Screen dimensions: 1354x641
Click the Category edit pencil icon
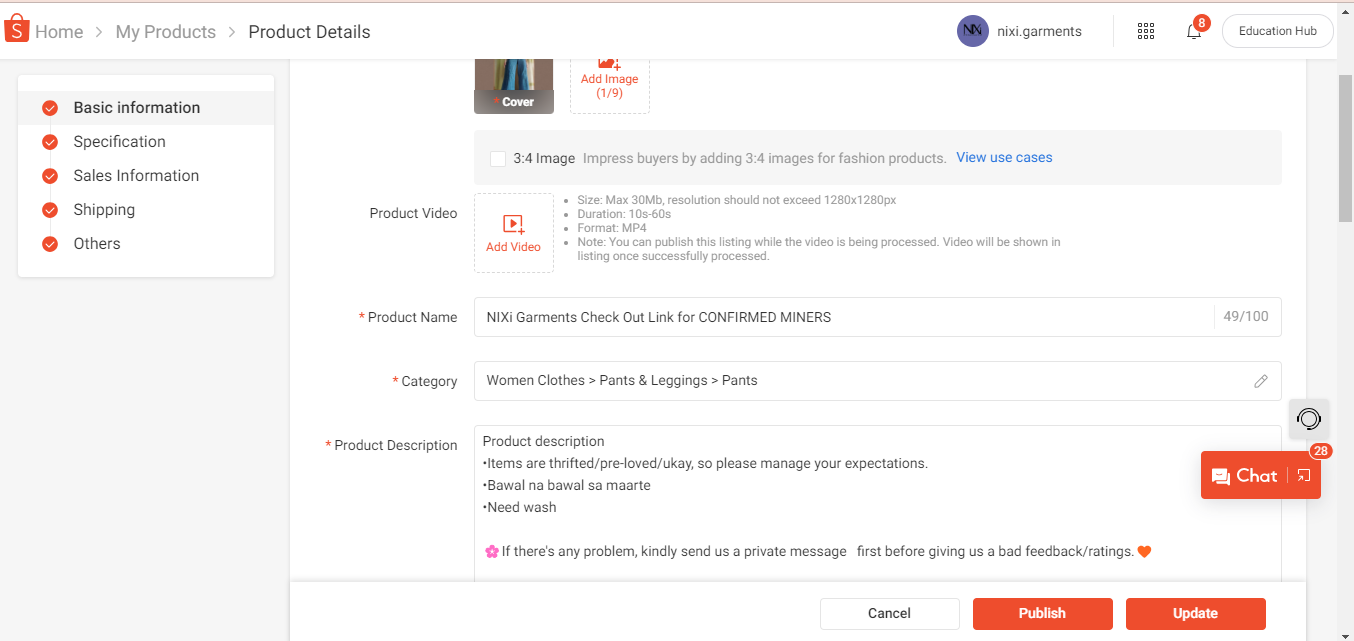[1261, 381]
